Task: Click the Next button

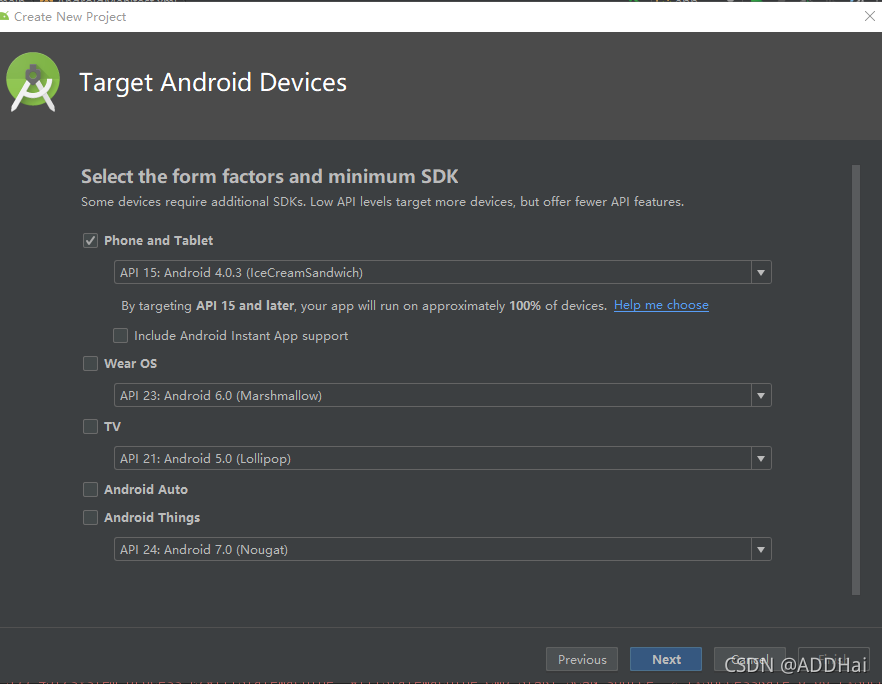Action: point(665,659)
